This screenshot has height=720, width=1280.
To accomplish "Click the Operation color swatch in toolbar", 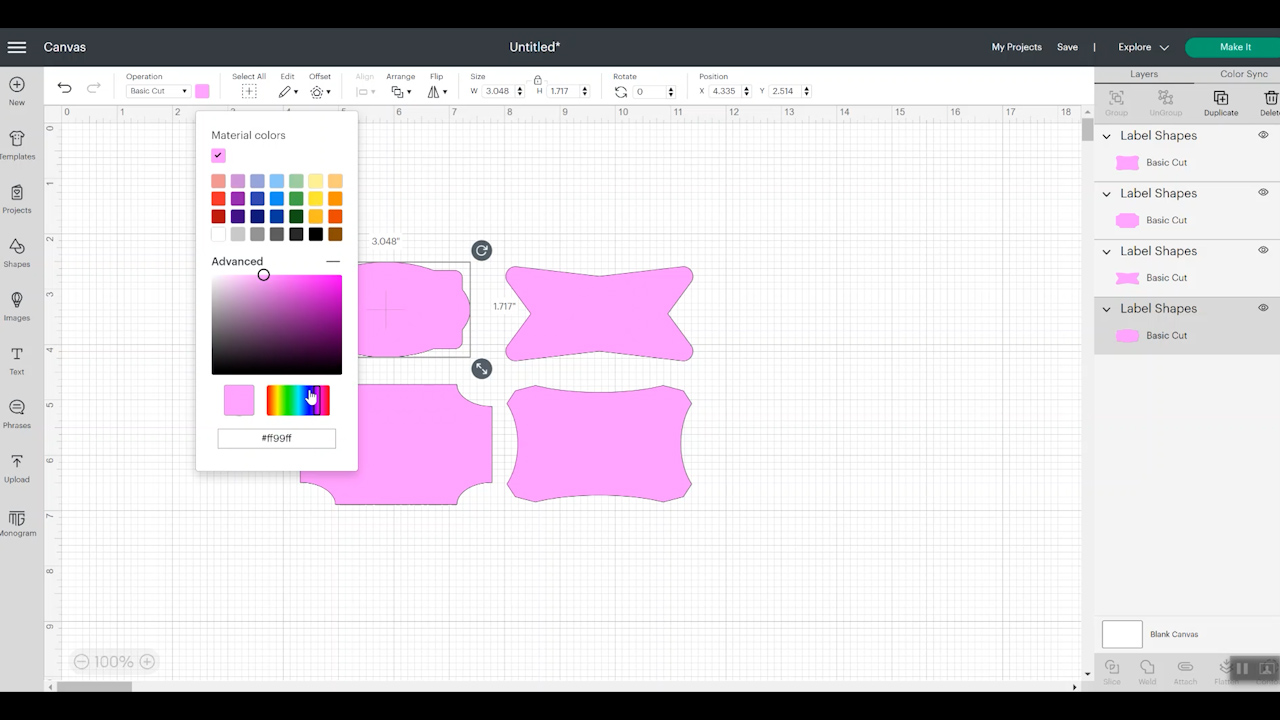I will (202, 91).
